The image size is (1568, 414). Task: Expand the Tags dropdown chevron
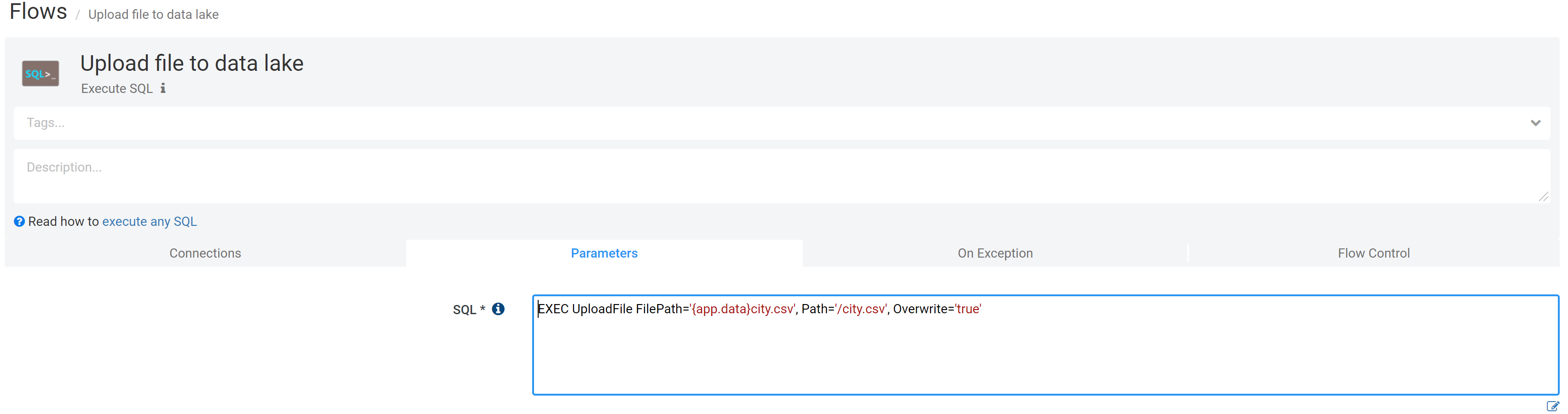[x=1535, y=123]
